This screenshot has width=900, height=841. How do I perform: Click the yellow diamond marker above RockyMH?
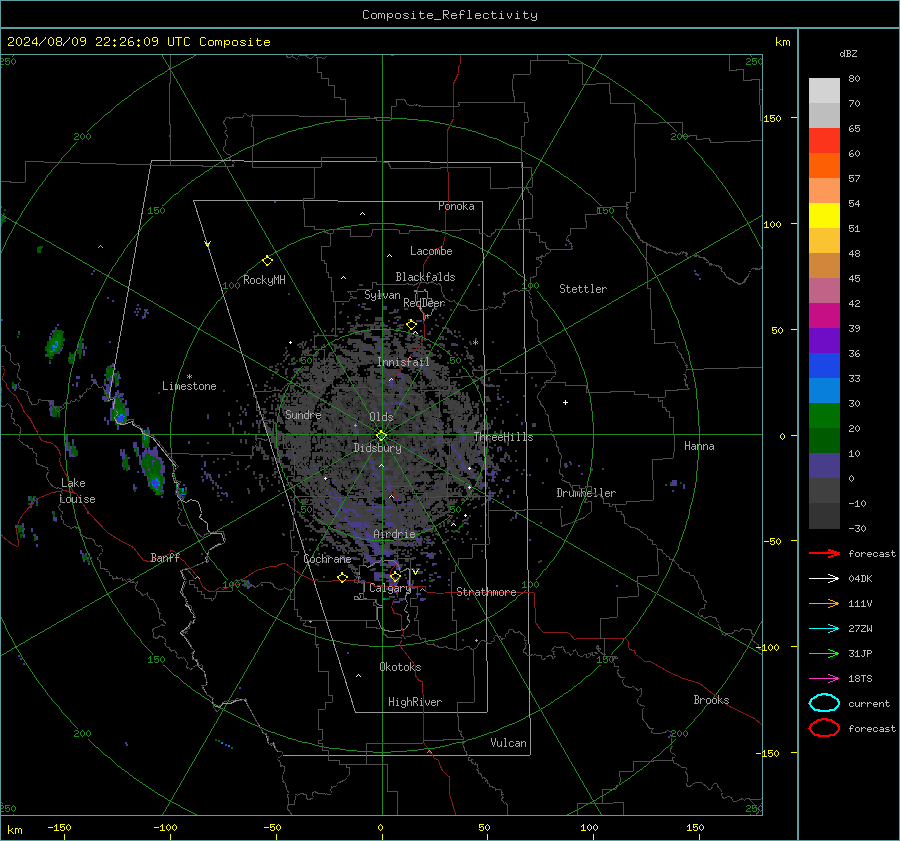point(267,261)
